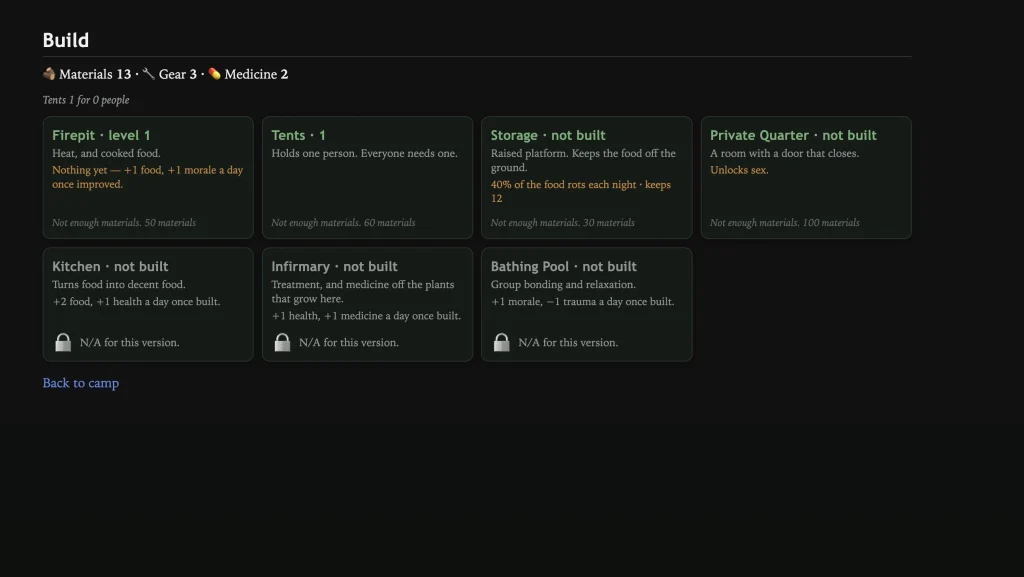
Task: Click '+1 health, +1 medicine a day' text
Action: (x=366, y=316)
